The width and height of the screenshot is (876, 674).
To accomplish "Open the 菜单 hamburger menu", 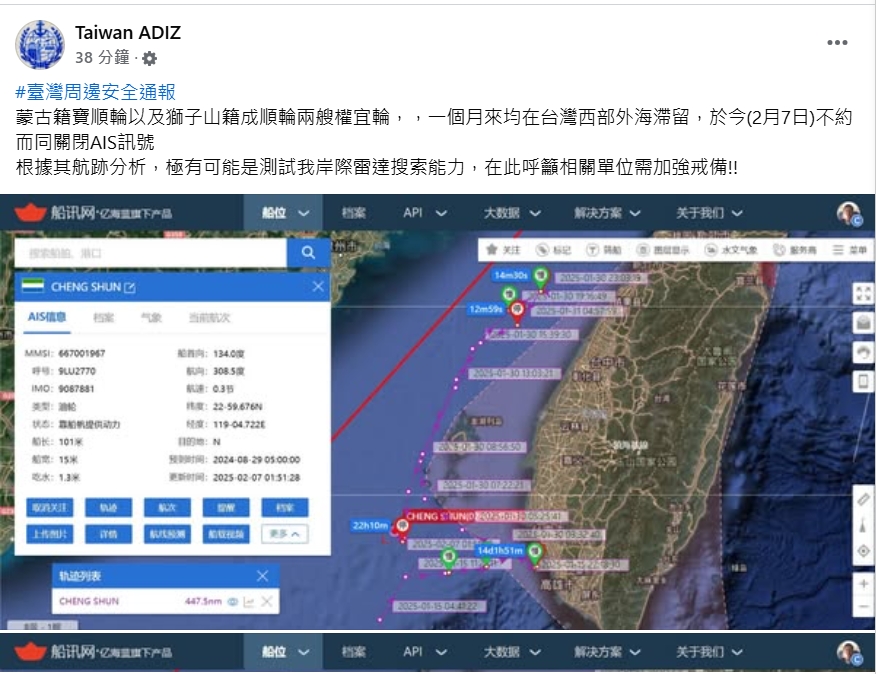I will click(x=850, y=250).
